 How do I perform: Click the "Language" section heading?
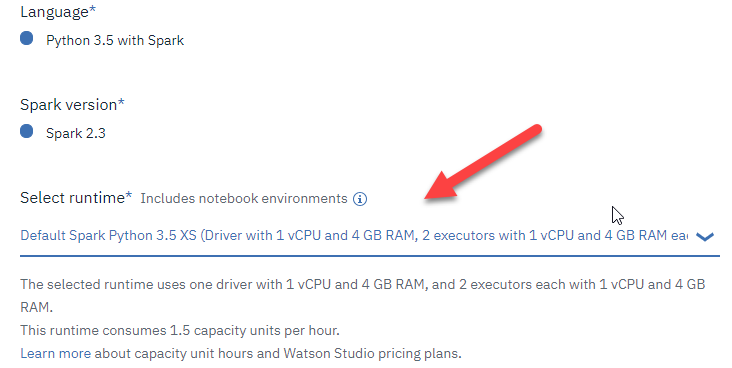tap(54, 12)
